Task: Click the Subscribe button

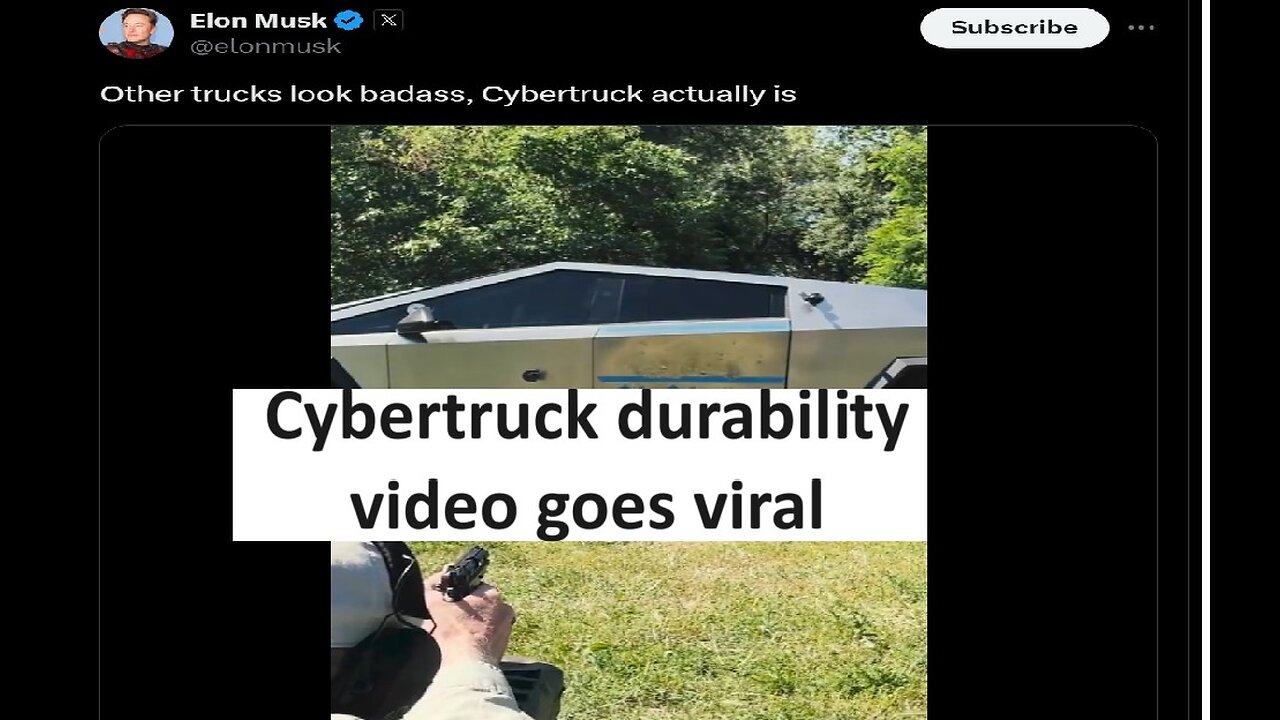Action: 1014,28
